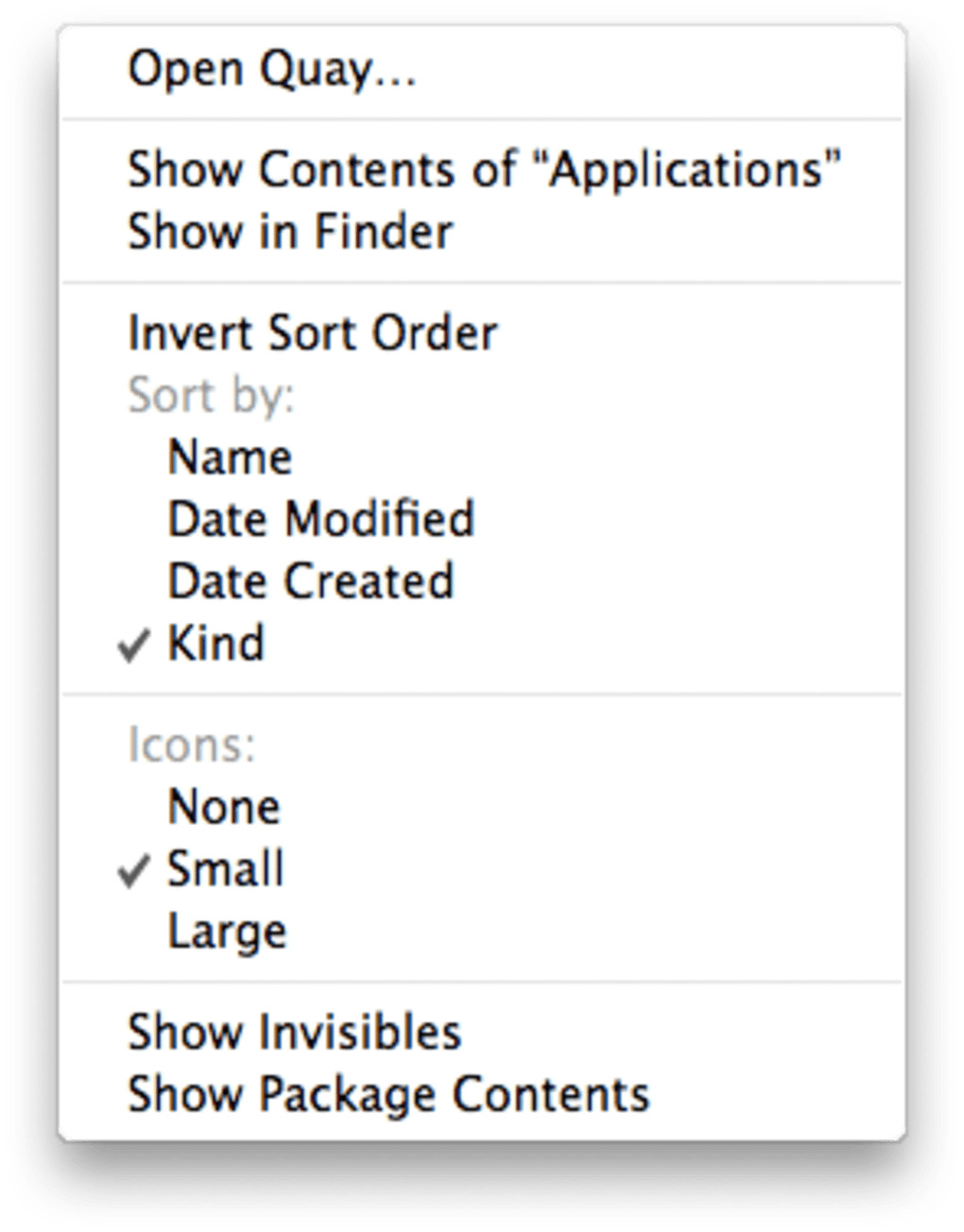Click the greyed "Sort by:" header

pyautogui.click(x=211, y=396)
